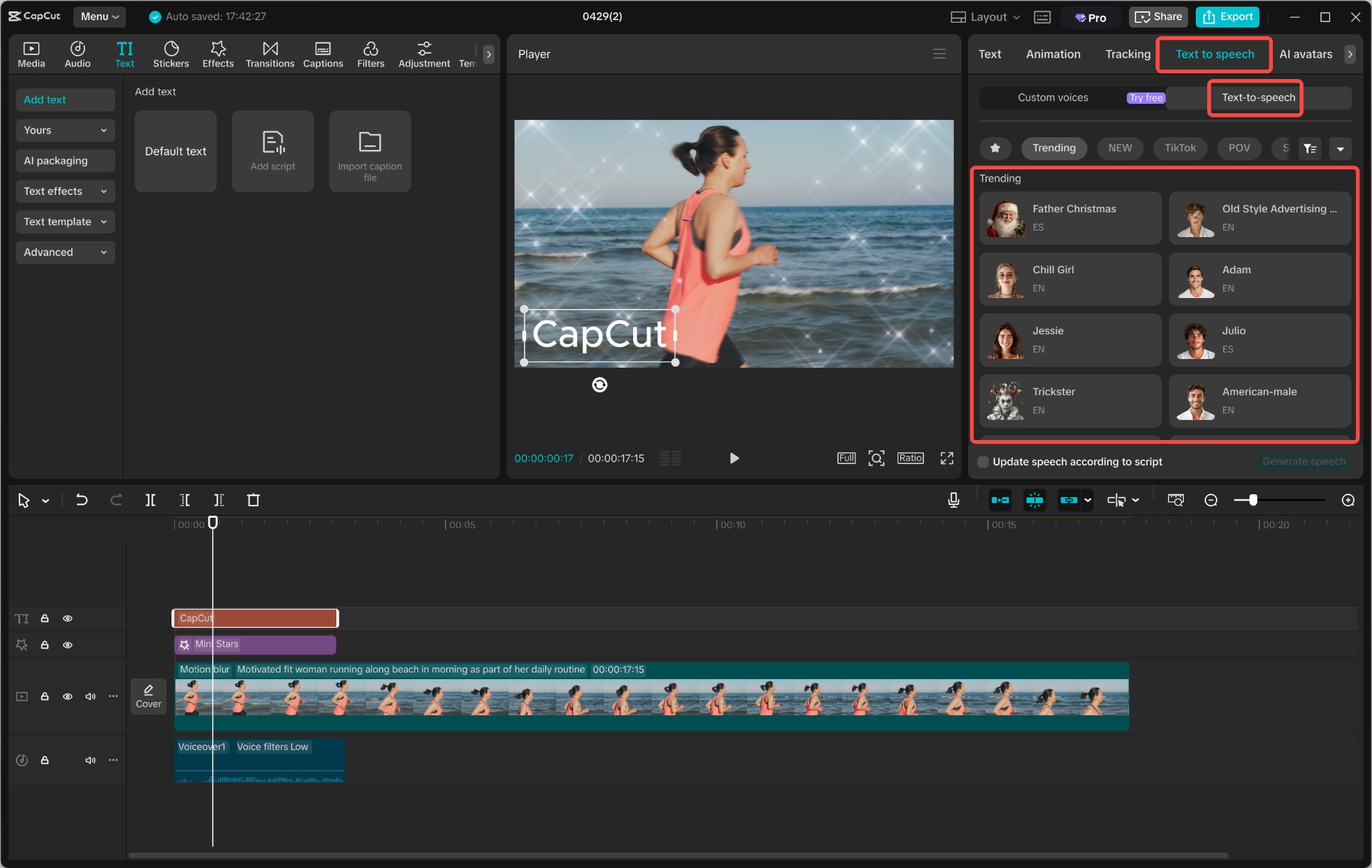
Task: Mute the main video track audio
Action: [90, 697]
